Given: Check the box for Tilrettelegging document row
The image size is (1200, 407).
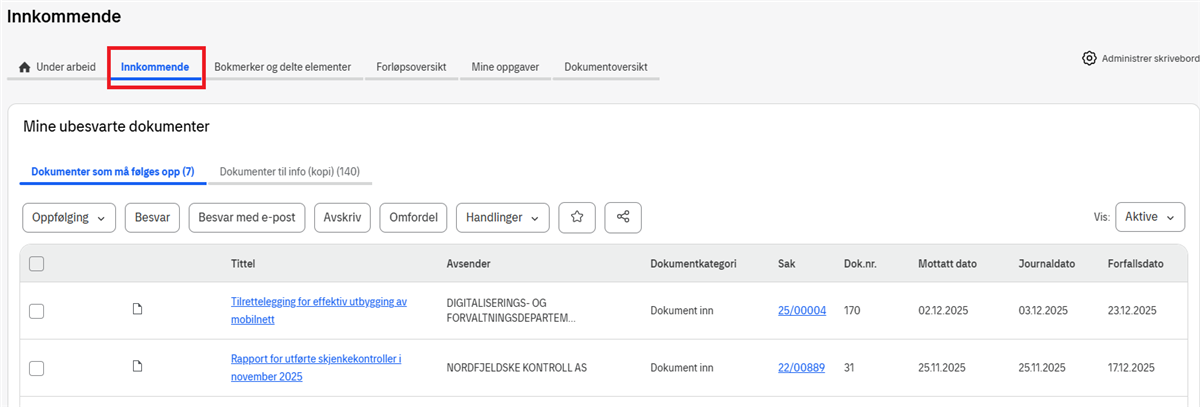Looking at the screenshot, I should 37,311.
